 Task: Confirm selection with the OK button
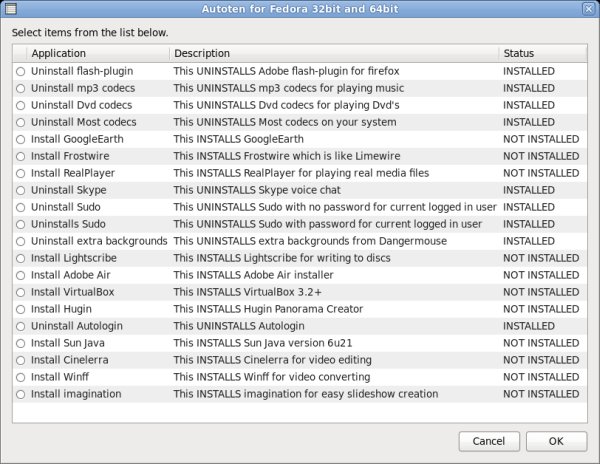pos(556,441)
